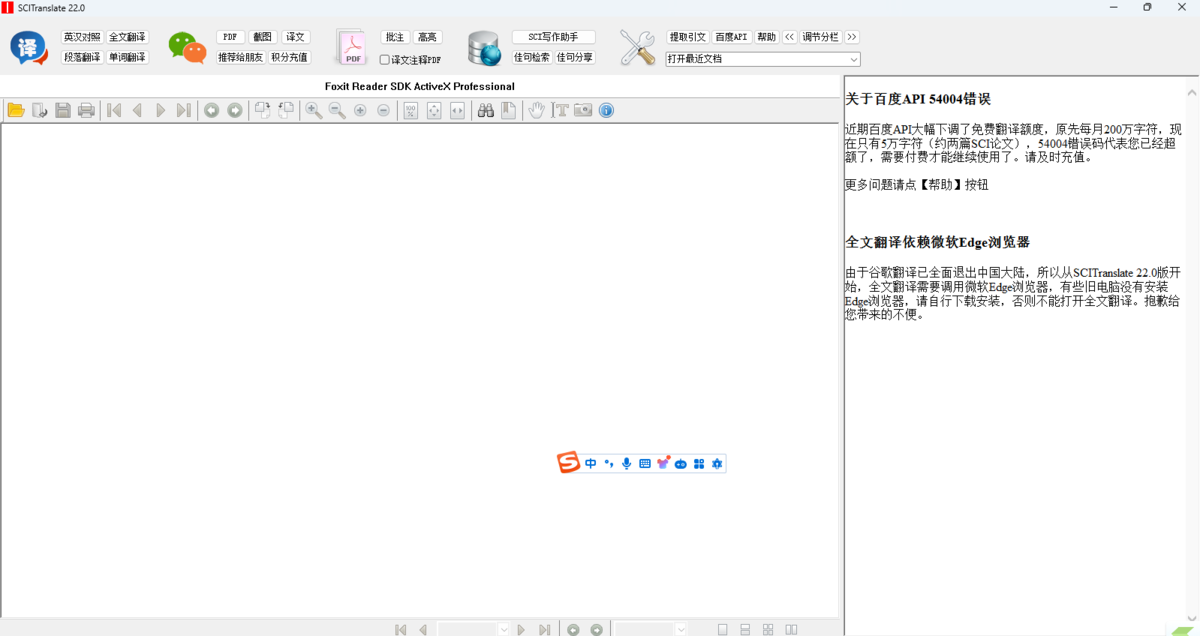Open the SCI写作助手 button

[x=553, y=37]
